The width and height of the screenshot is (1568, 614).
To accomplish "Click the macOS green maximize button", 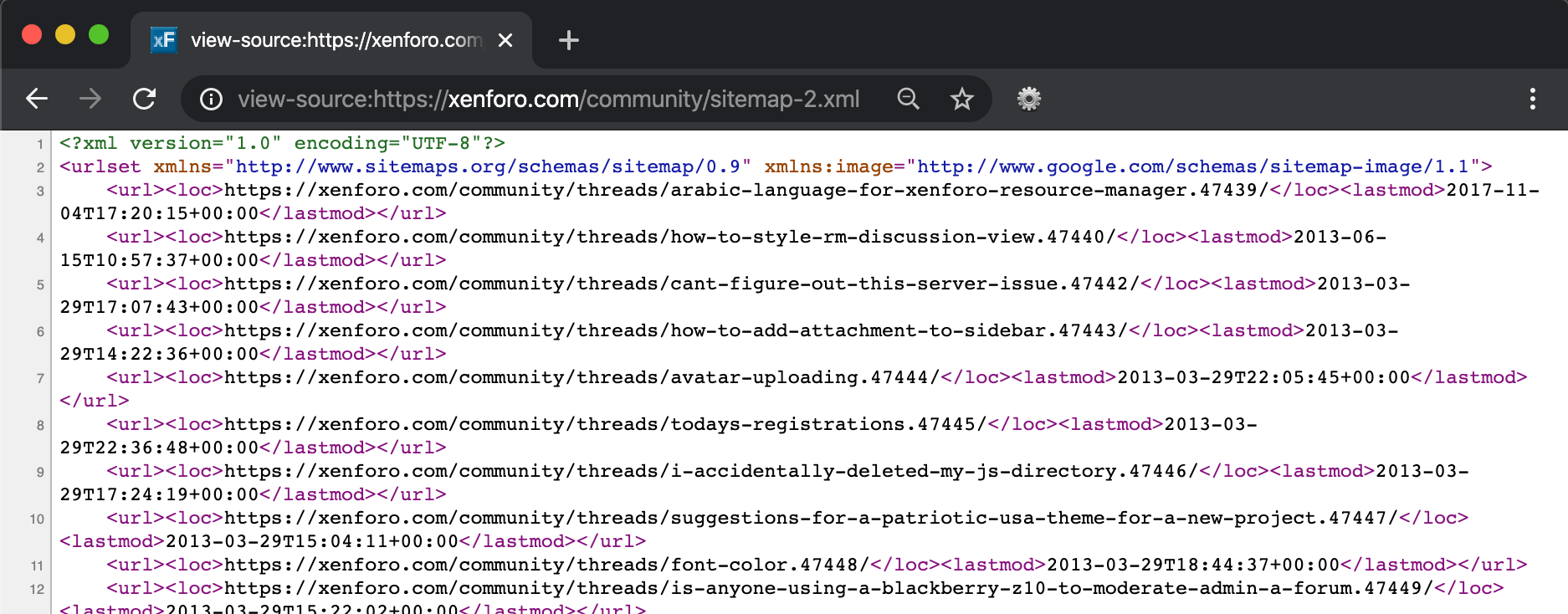I will click(x=99, y=34).
